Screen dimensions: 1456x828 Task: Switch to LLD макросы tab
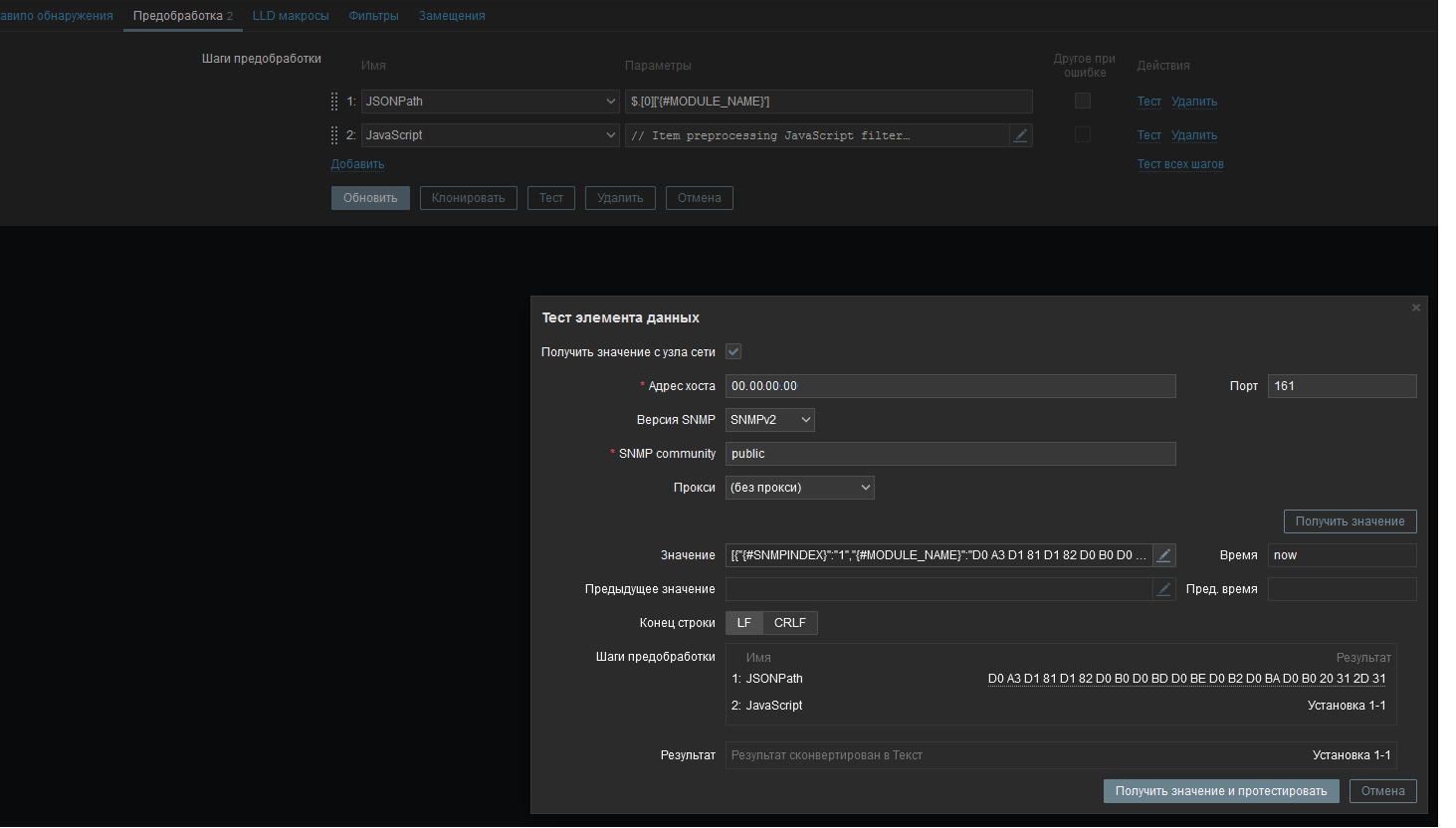click(x=291, y=16)
